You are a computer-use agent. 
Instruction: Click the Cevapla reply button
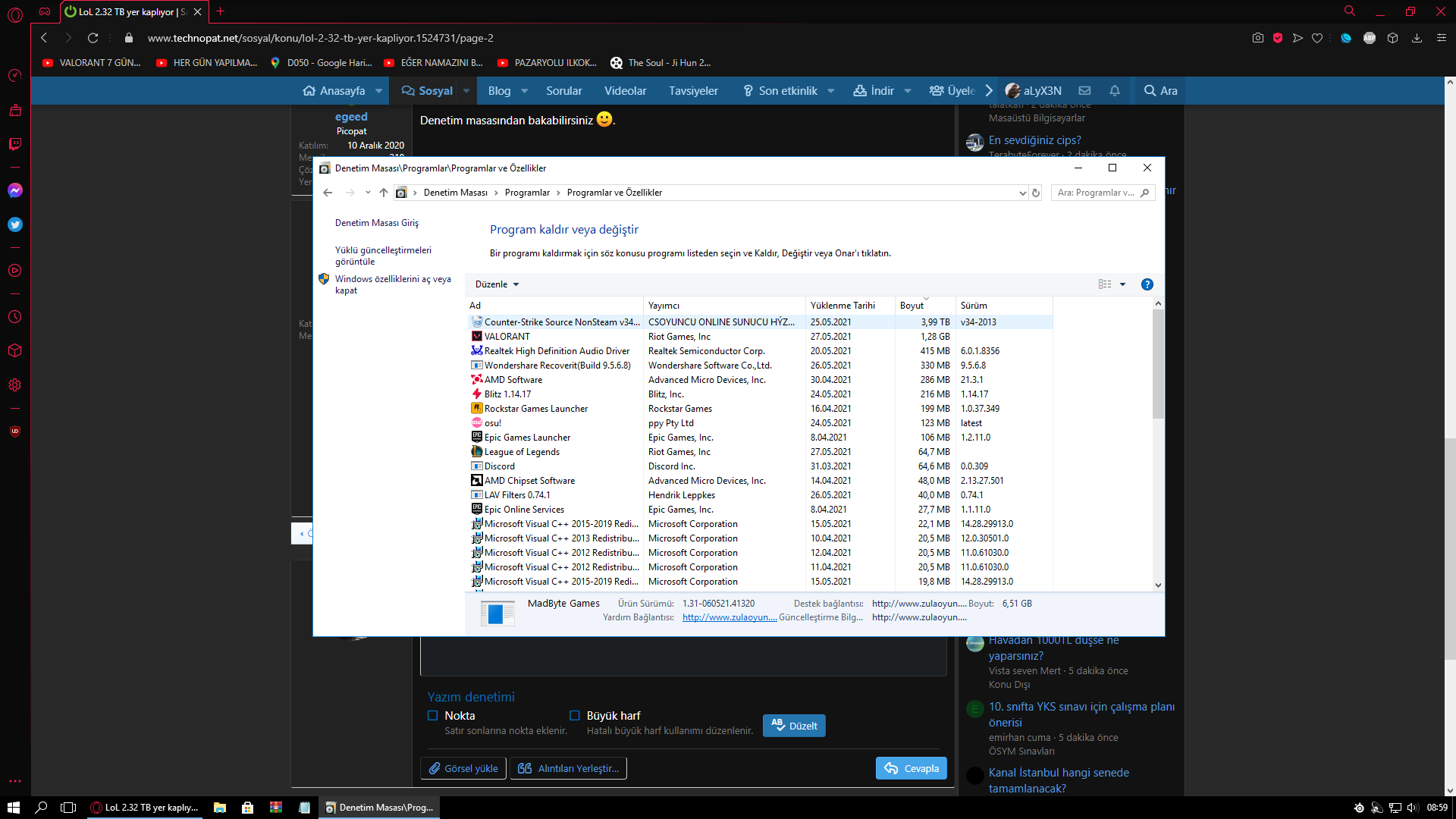coord(912,768)
